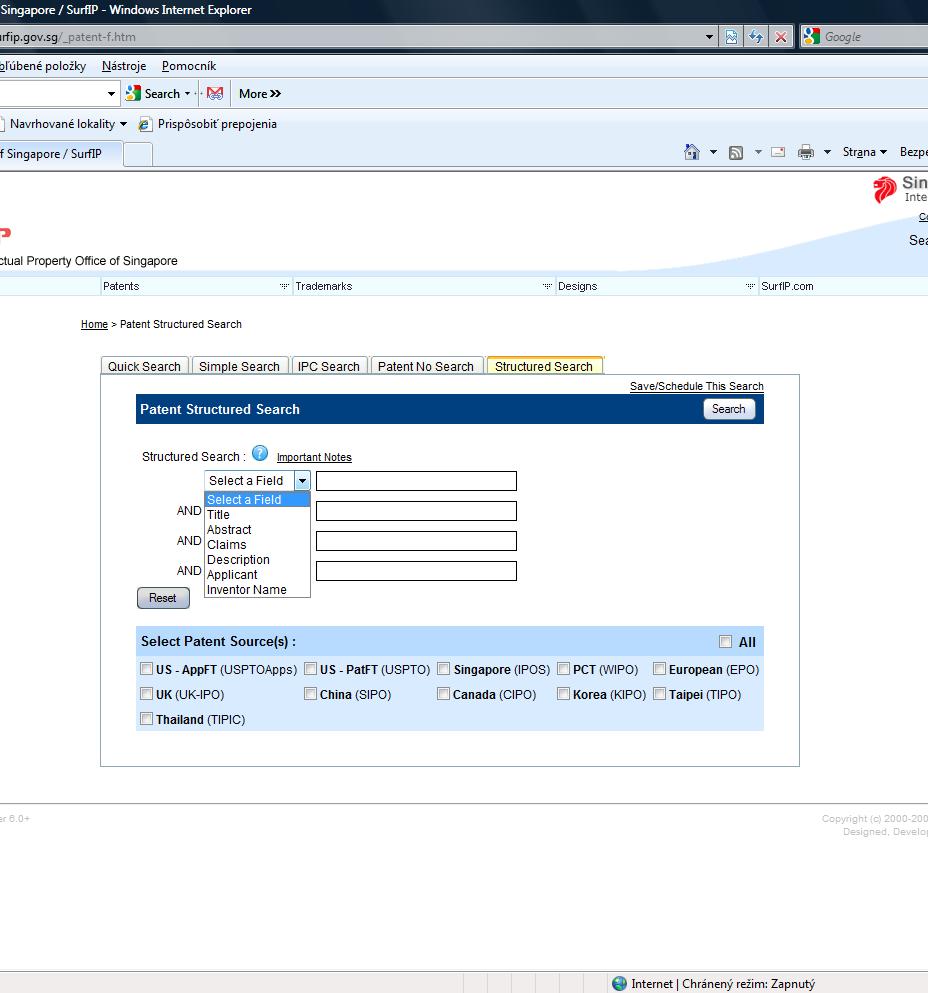928x993 pixels.
Task: Click the globe icon in status bar
Action: click(x=620, y=984)
